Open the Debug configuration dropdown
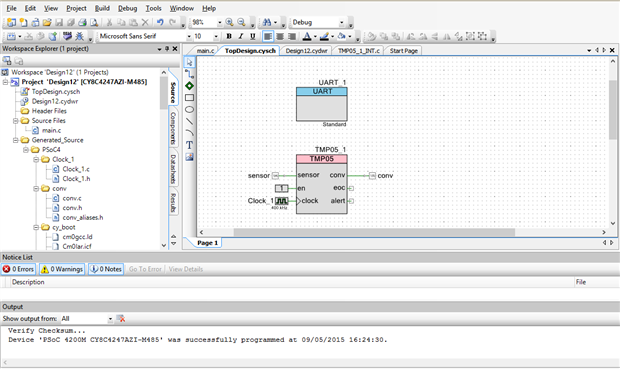 pos(342,23)
